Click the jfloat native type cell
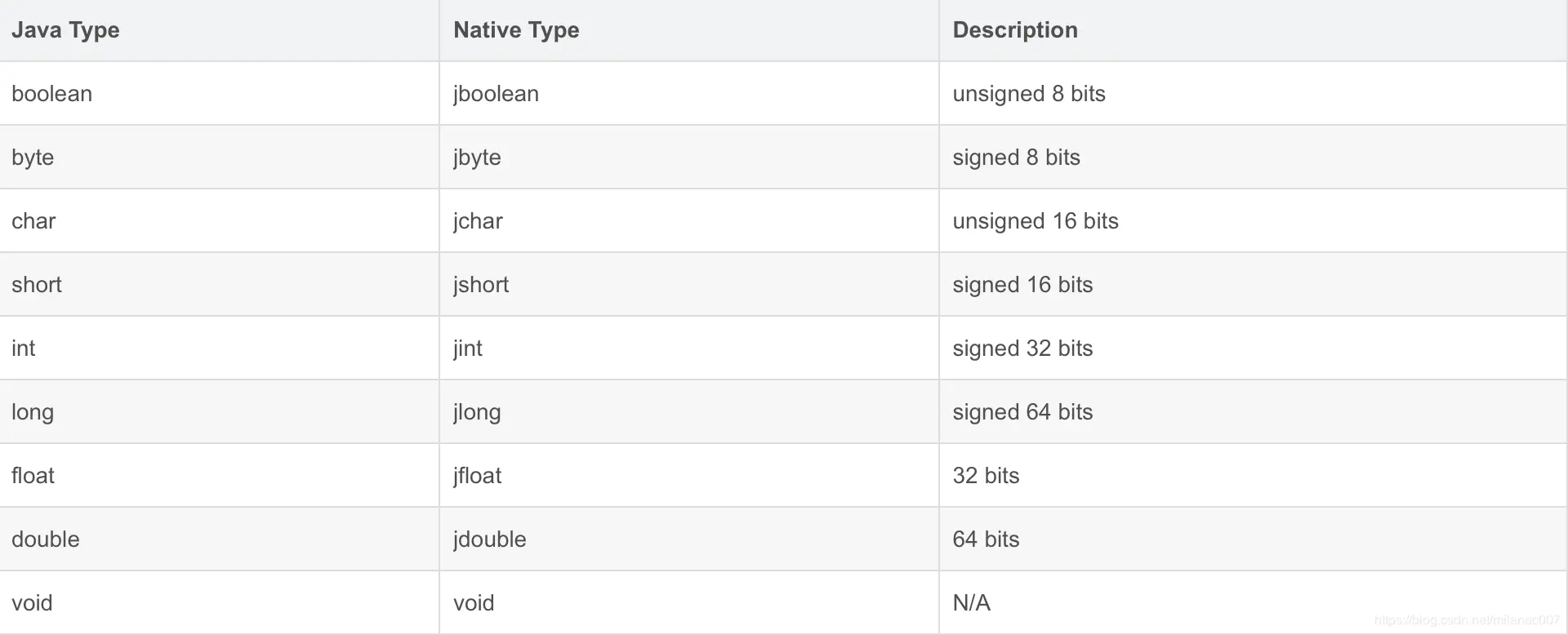Viewport: 1568px width, 635px height. [478, 476]
